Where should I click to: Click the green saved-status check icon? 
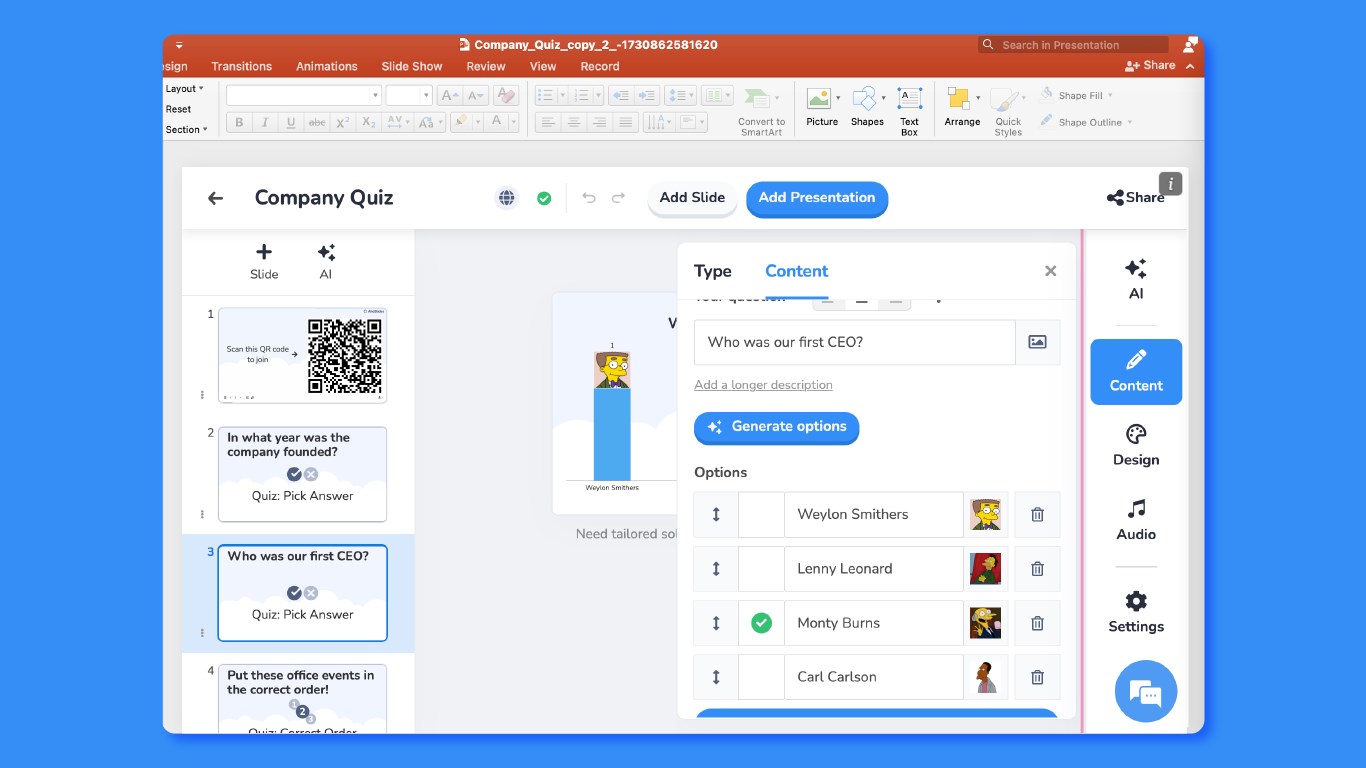coord(544,198)
